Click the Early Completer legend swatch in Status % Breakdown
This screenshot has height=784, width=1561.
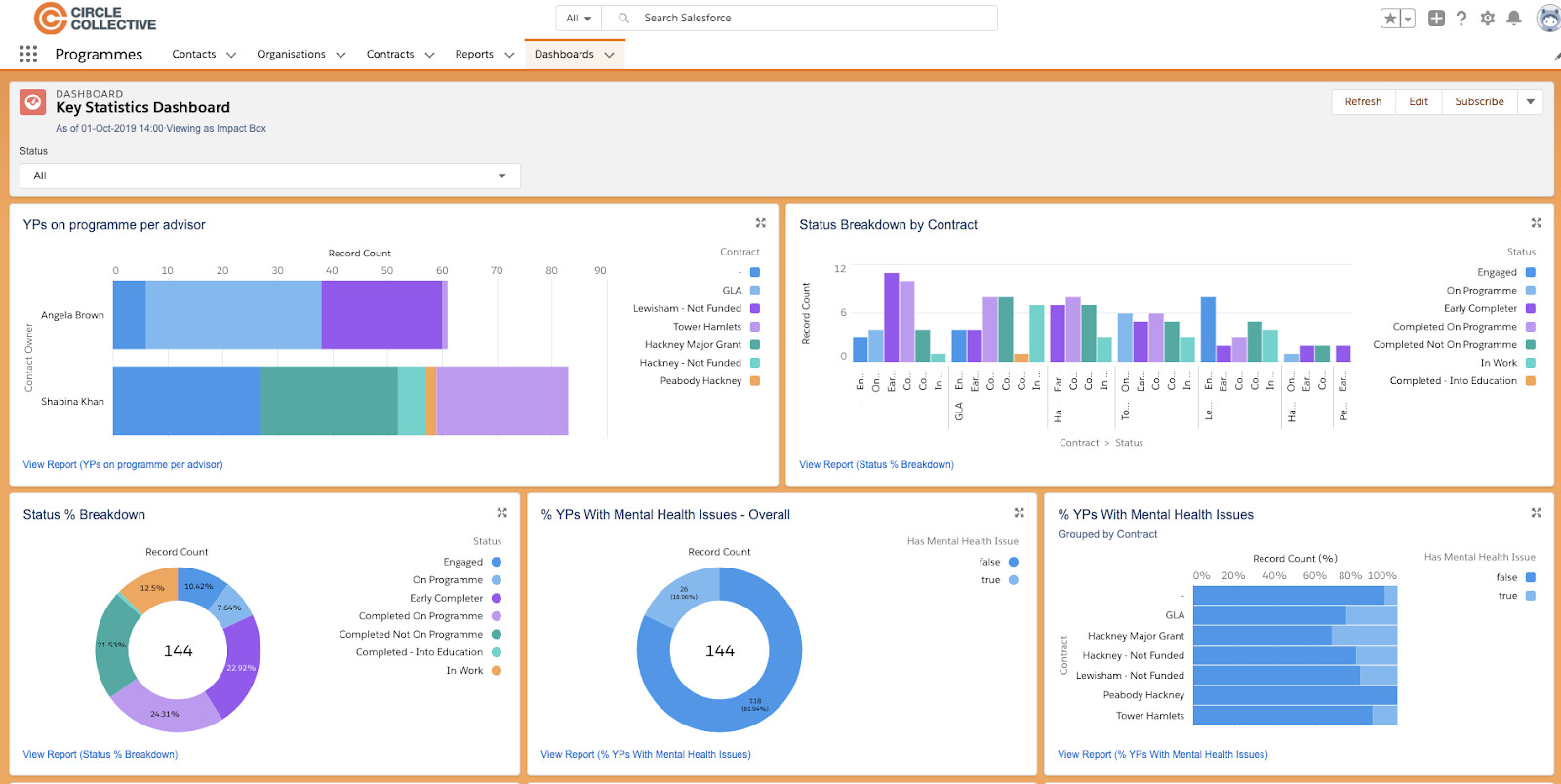[x=497, y=598]
